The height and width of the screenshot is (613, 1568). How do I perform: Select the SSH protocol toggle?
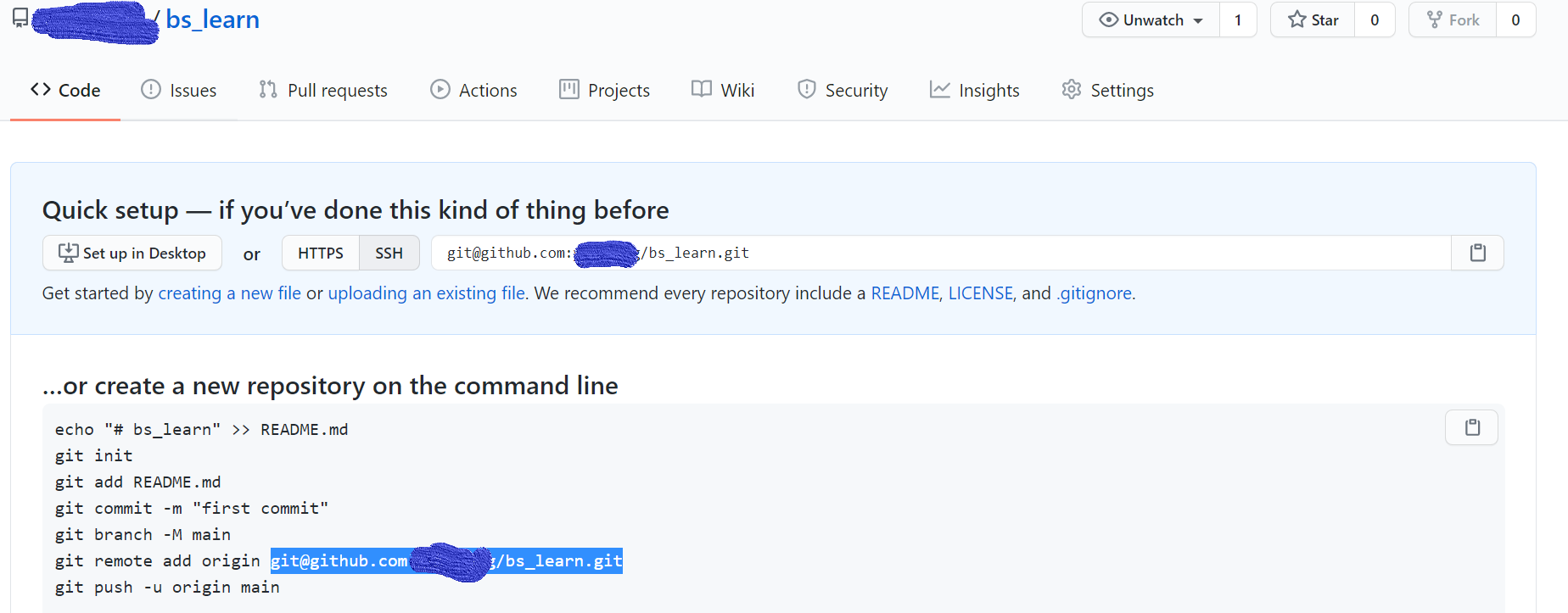(389, 253)
